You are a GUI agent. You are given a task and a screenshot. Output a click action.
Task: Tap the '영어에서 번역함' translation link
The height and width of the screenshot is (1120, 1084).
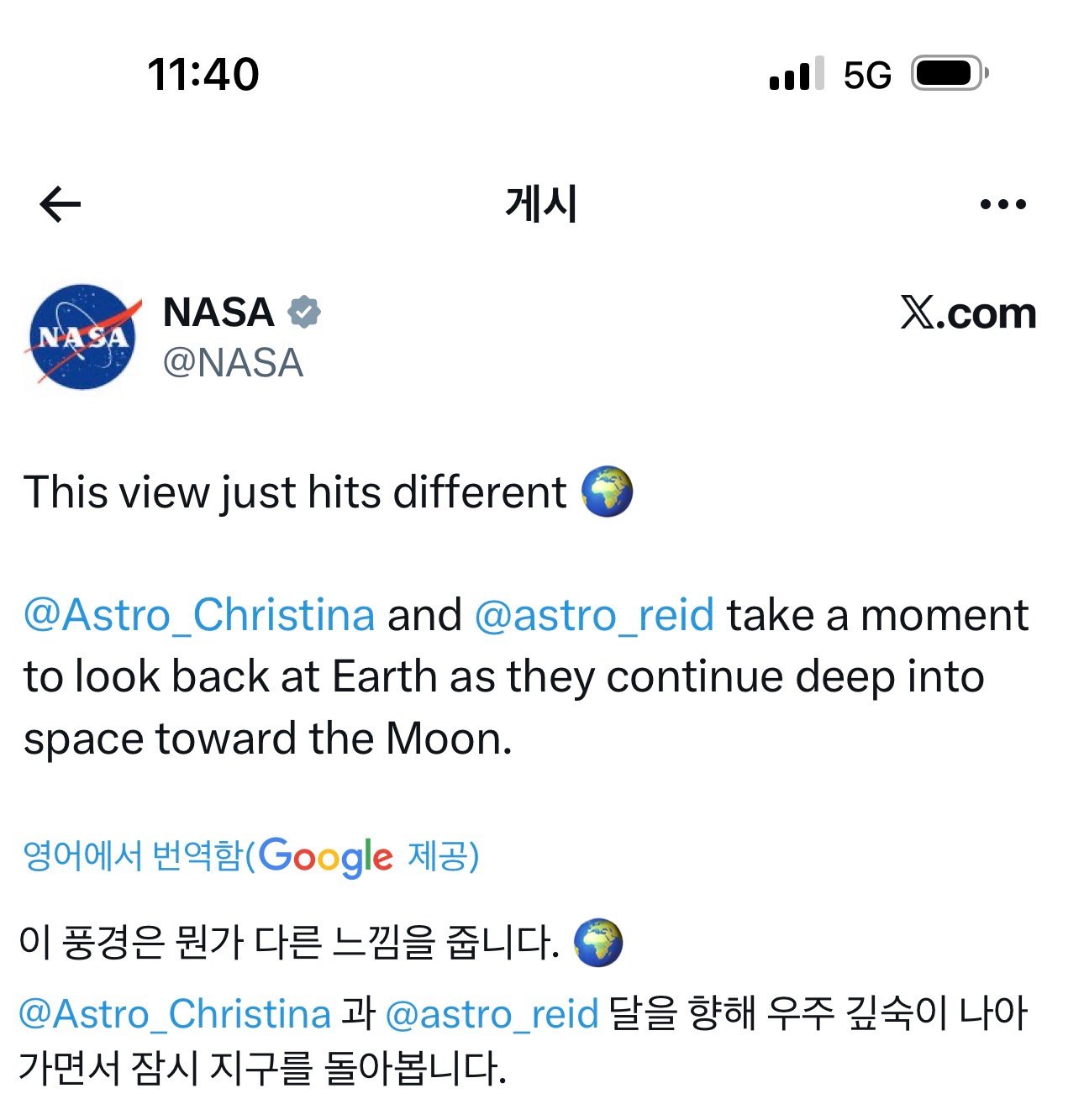(x=132, y=856)
